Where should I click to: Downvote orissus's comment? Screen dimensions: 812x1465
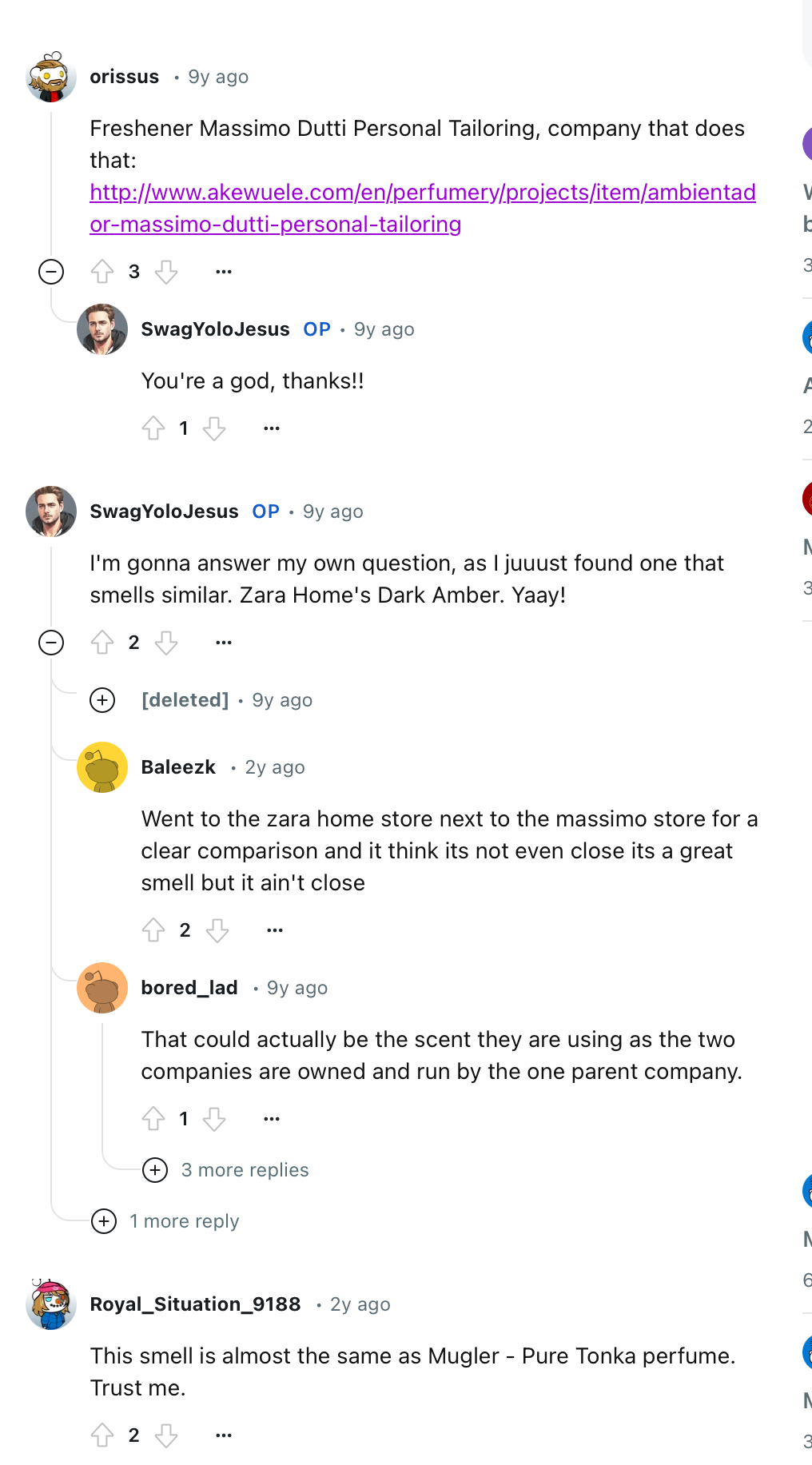point(166,272)
